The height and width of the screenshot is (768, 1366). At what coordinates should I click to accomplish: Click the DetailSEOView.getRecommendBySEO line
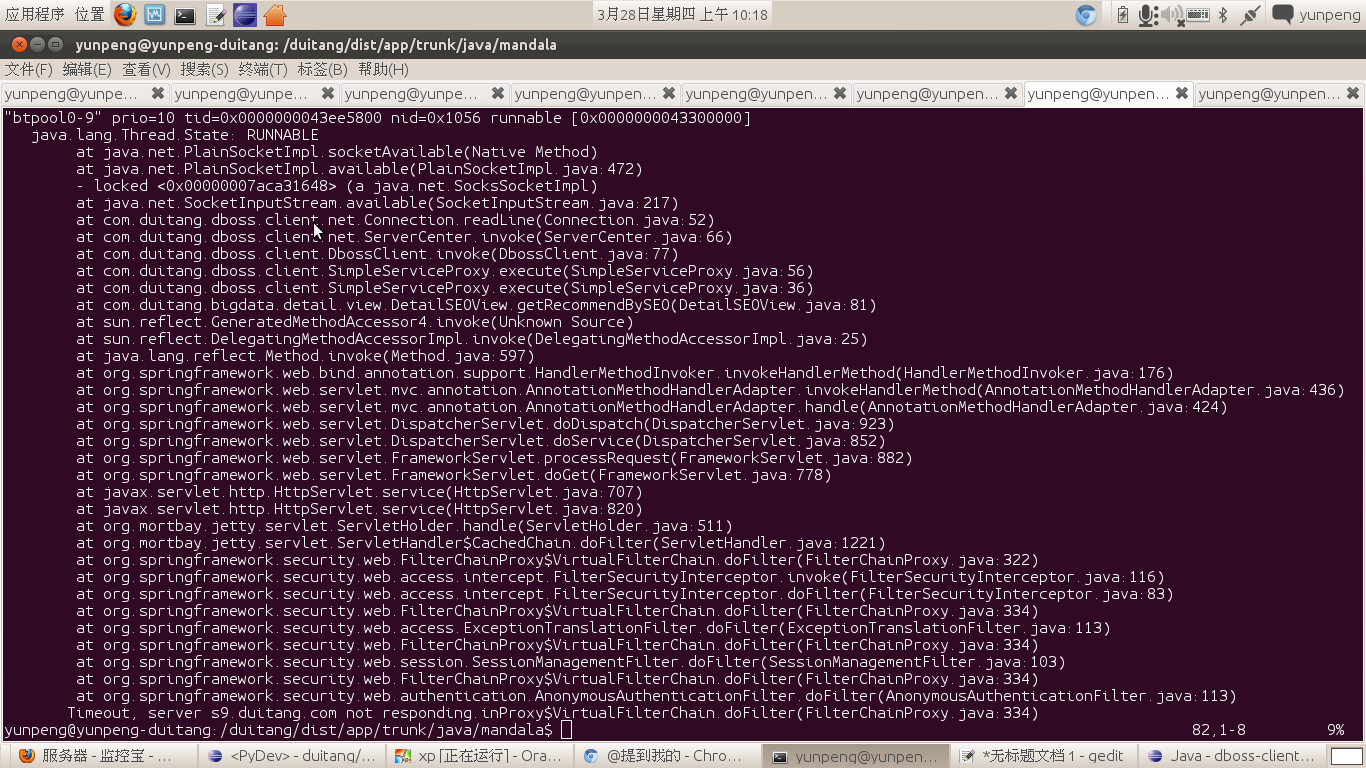tap(476, 305)
